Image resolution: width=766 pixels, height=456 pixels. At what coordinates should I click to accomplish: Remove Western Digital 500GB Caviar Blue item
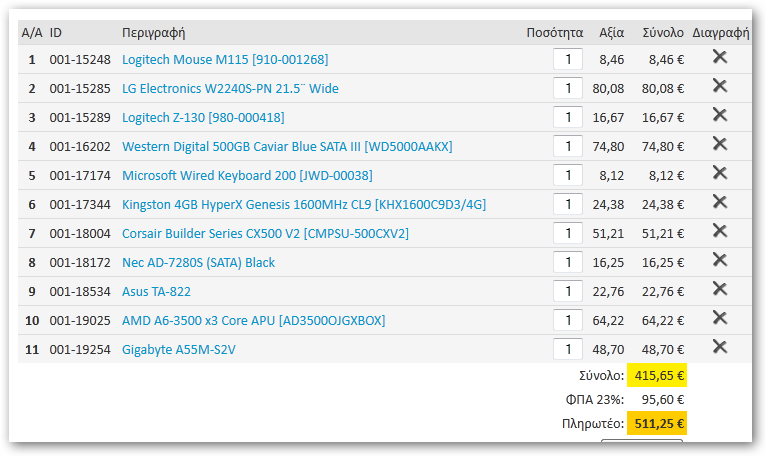(720, 144)
